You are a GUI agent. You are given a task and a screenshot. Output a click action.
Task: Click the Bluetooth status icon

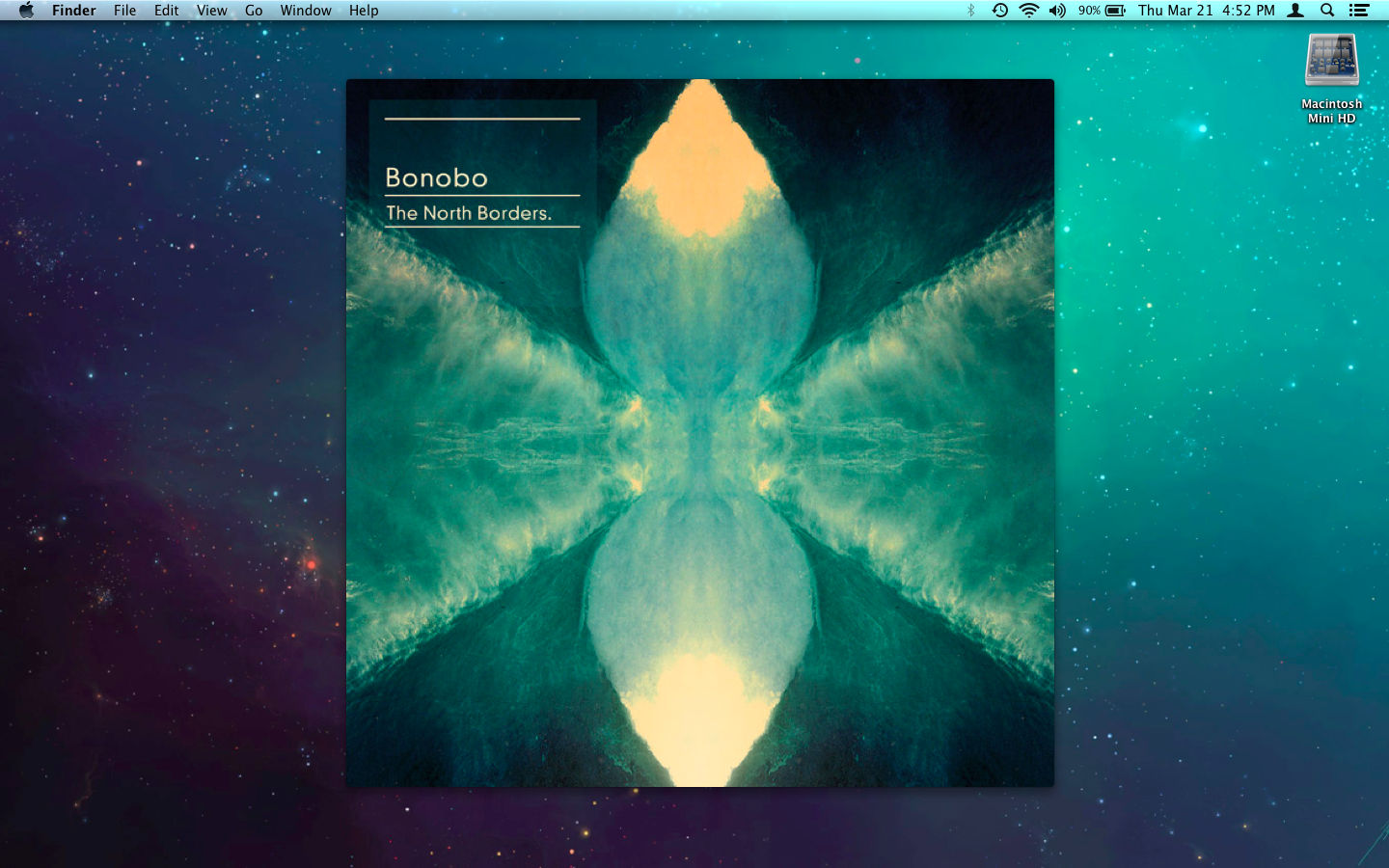pos(971,11)
